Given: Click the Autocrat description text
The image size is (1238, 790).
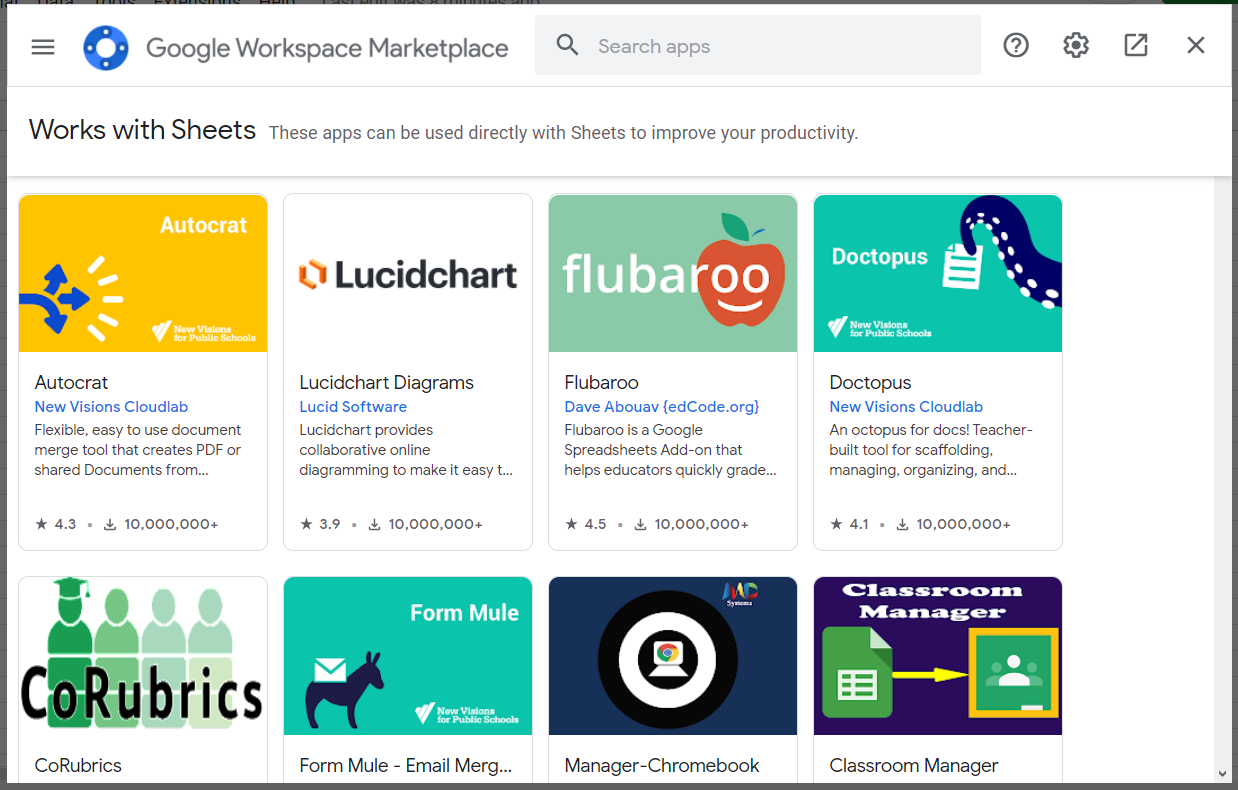Looking at the screenshot, I should [138, 450].
